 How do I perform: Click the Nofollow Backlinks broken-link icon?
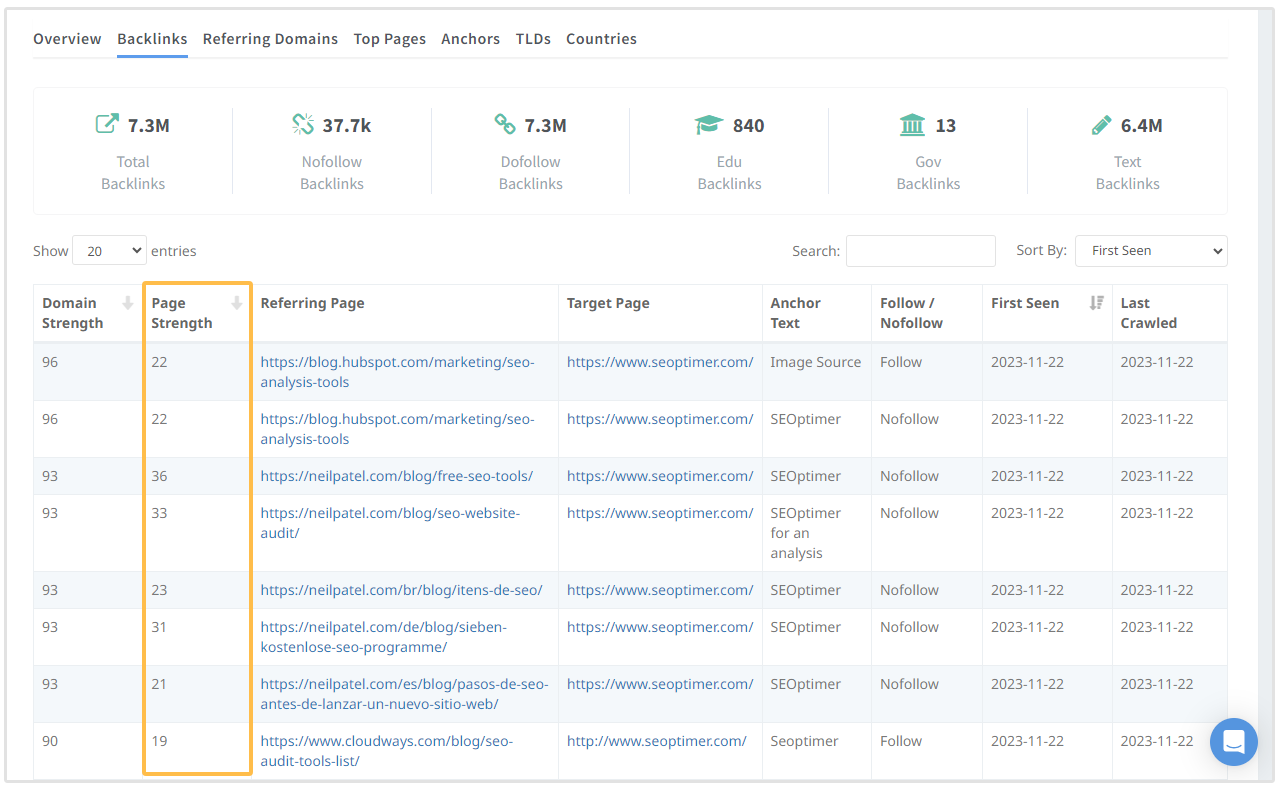pos(303,124)
